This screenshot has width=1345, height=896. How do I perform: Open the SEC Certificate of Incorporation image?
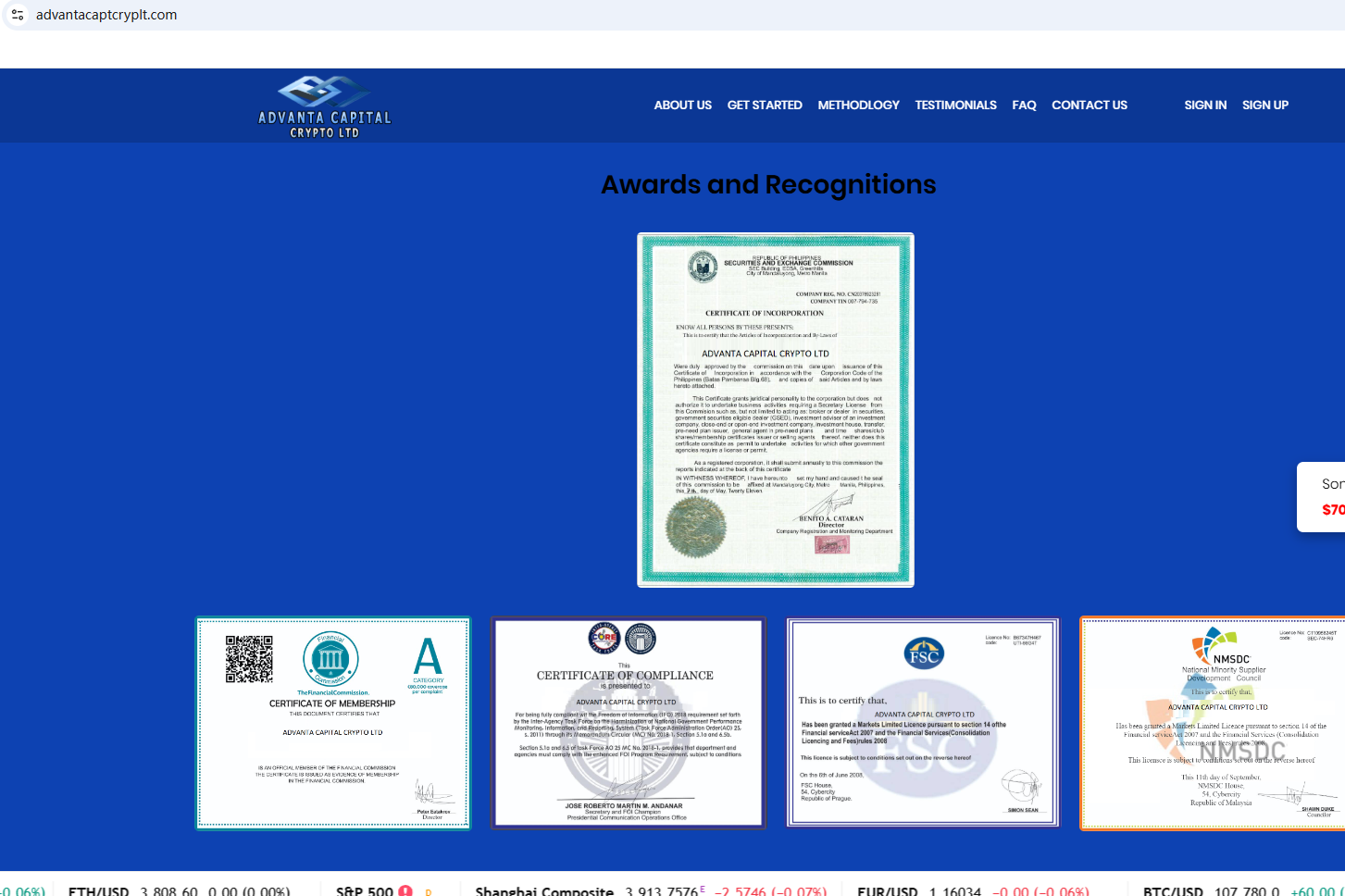(776, 410)
